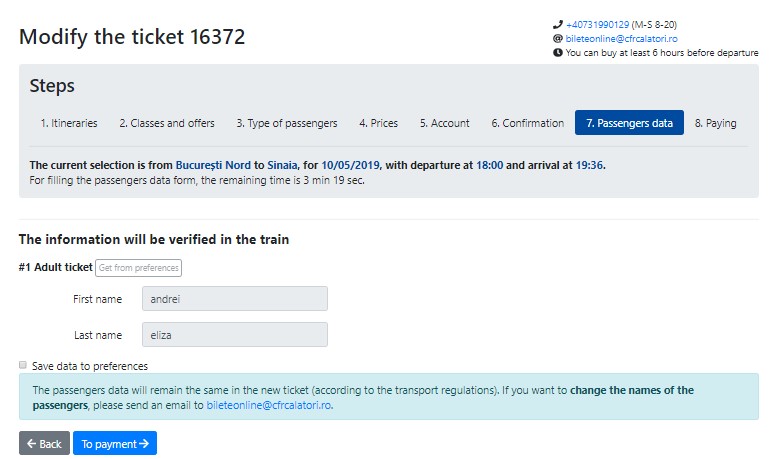Click the active 7. Passengers data step

click(x=629, y=123)
